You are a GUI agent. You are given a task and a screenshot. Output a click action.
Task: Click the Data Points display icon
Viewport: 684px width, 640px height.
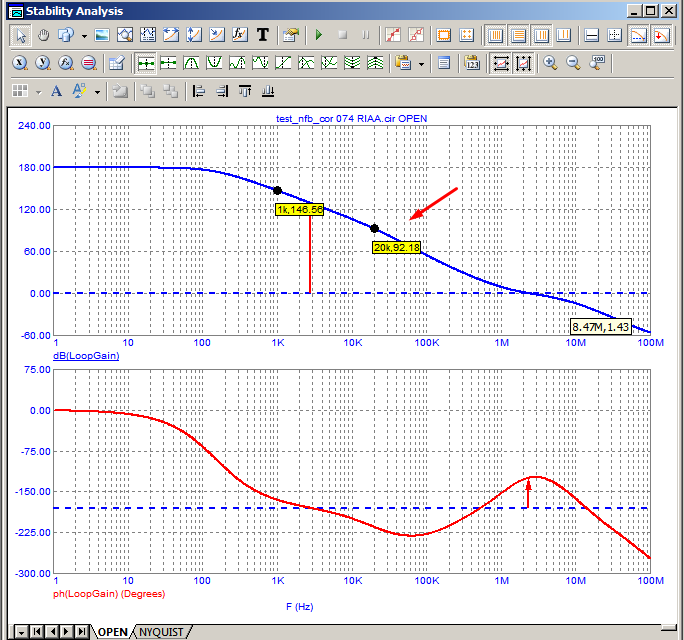click(x=393, y=35)
